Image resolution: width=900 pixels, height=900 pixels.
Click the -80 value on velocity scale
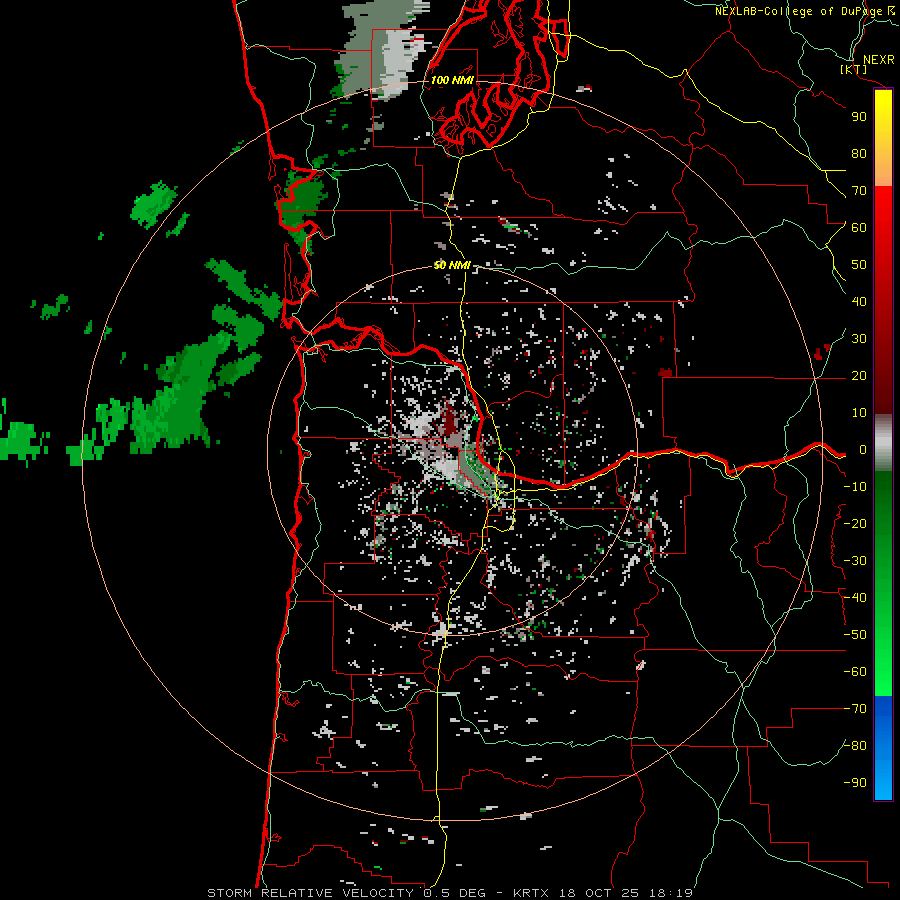click(855, 746)
